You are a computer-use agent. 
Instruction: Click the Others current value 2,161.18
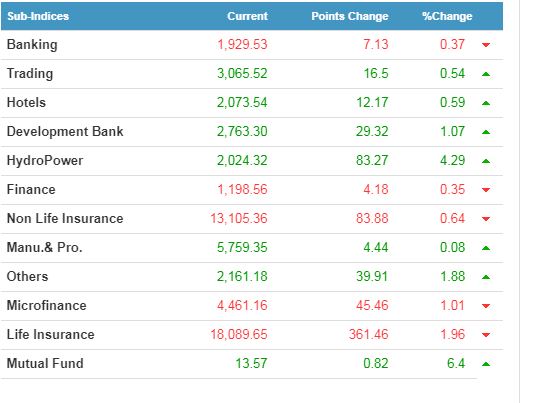point(242,276)
